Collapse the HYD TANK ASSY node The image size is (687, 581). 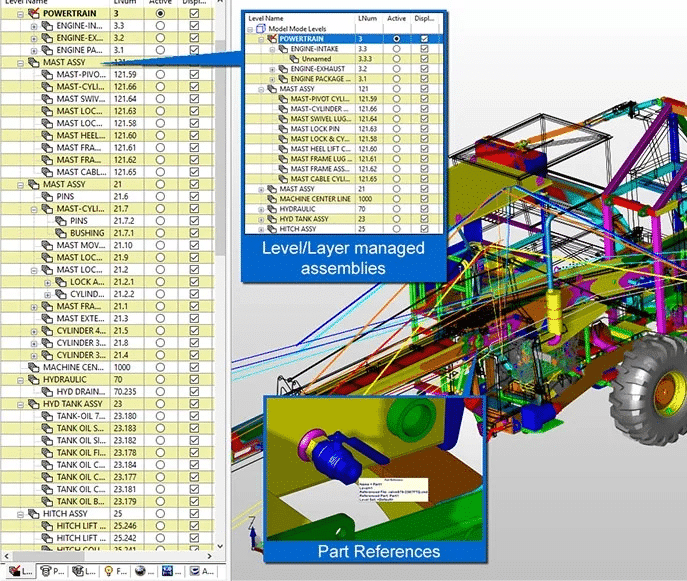tap(21, 404)
